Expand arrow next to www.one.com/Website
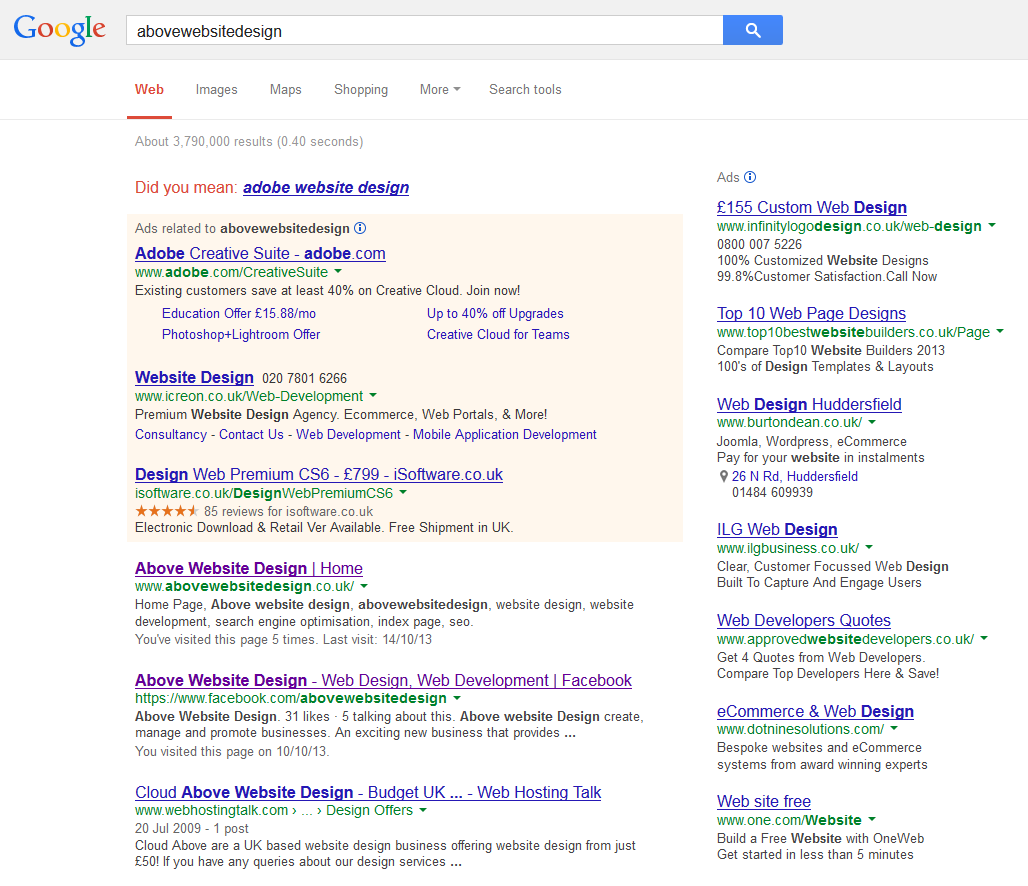The width and height of the screenshot is (1028, 886). point(872,819)
